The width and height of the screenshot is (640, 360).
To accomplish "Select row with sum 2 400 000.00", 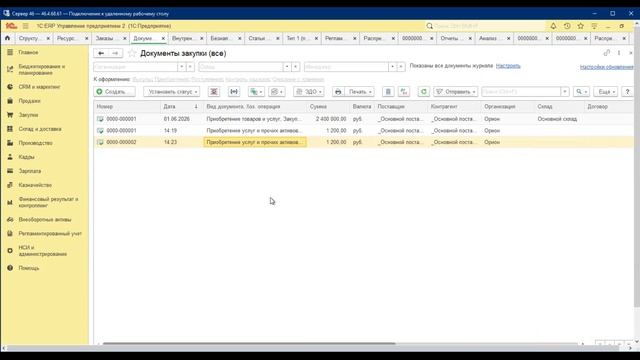I will coord(363,119).
